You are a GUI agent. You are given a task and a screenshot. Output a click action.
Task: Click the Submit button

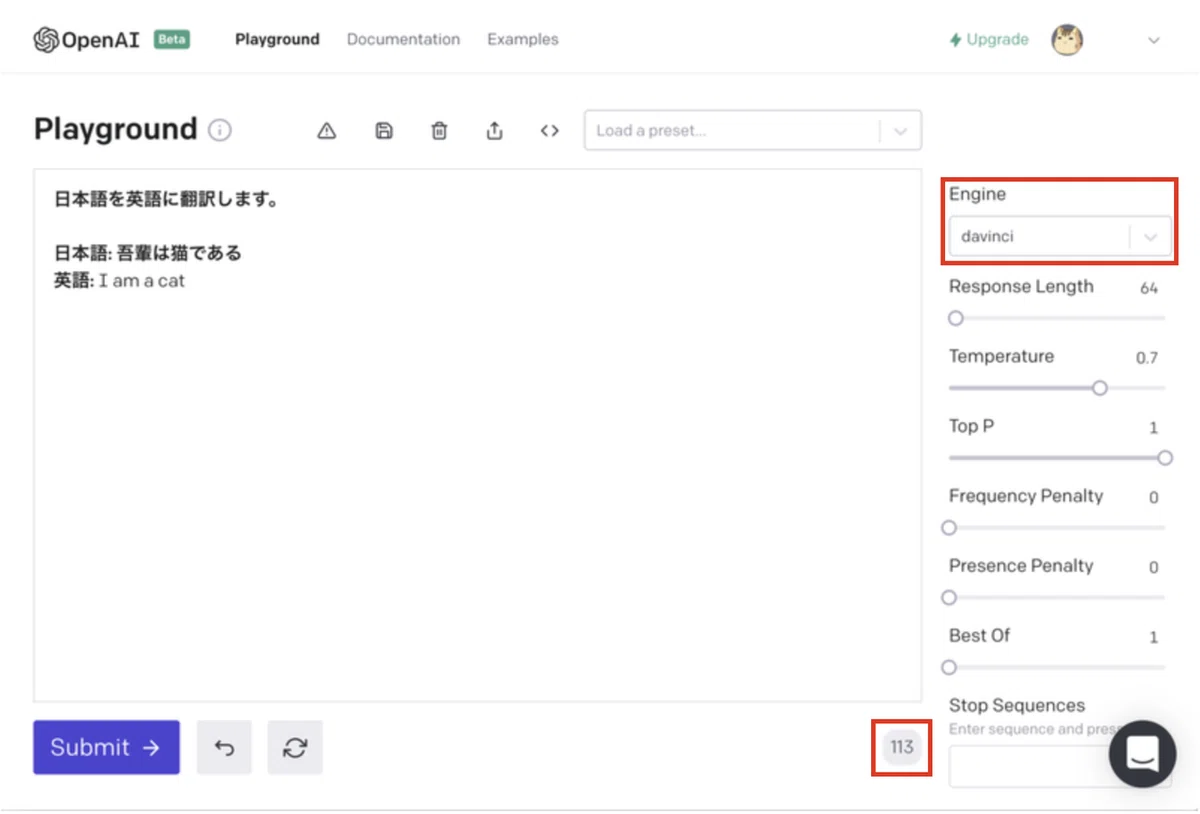click(x=106, y=747)
